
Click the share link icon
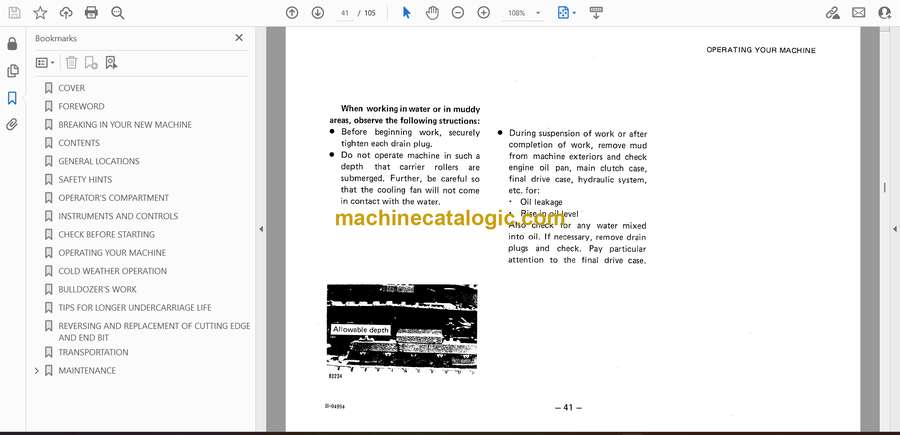click(832, 13)
